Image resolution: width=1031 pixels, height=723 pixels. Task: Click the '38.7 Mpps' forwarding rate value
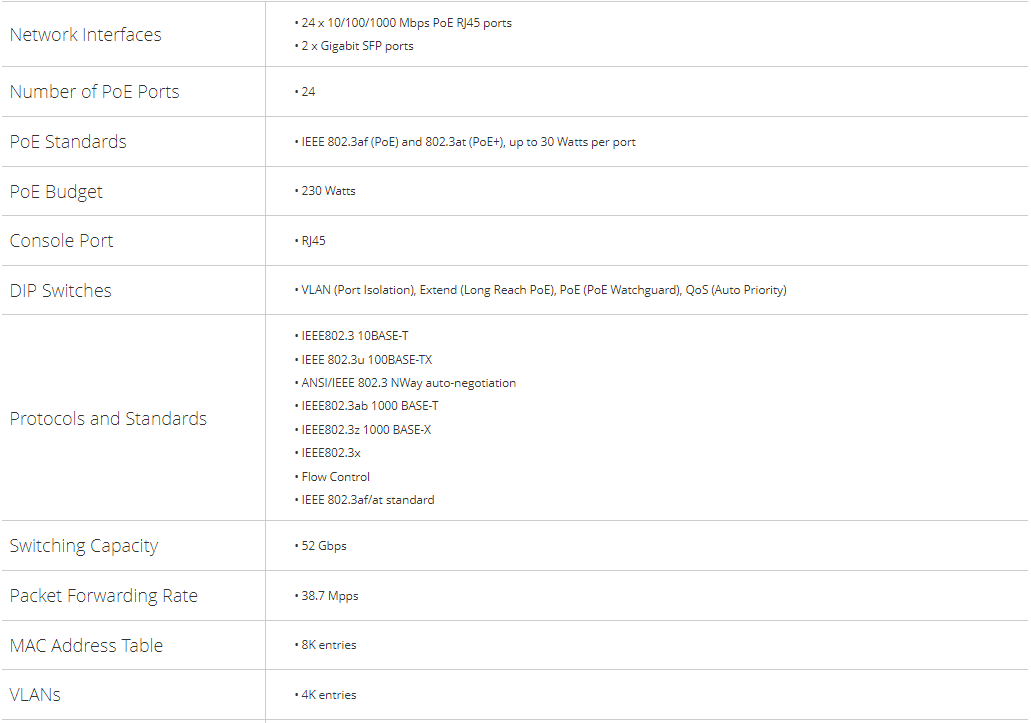[329, 596]
